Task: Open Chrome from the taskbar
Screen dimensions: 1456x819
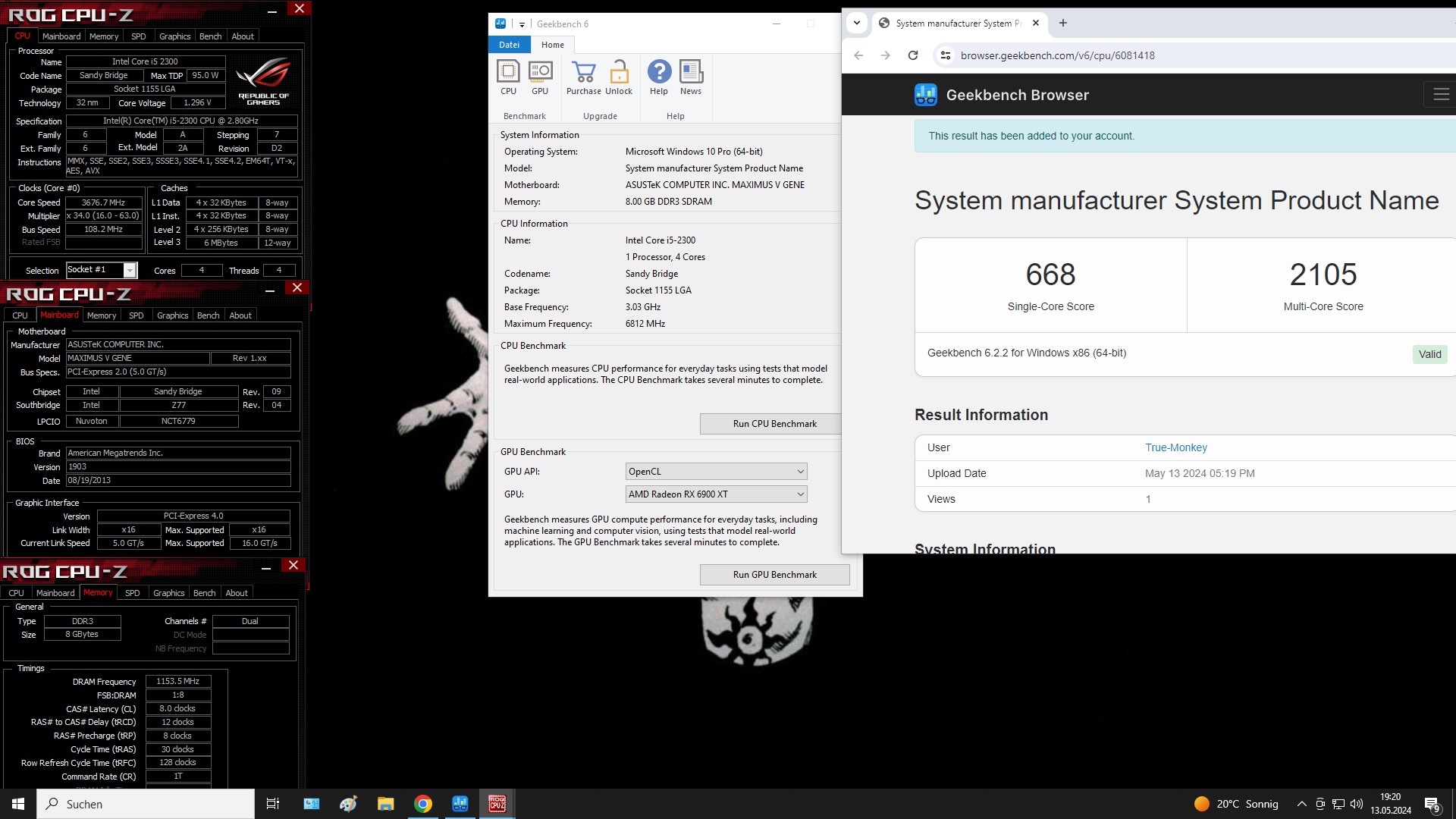Action: point(423,804)
